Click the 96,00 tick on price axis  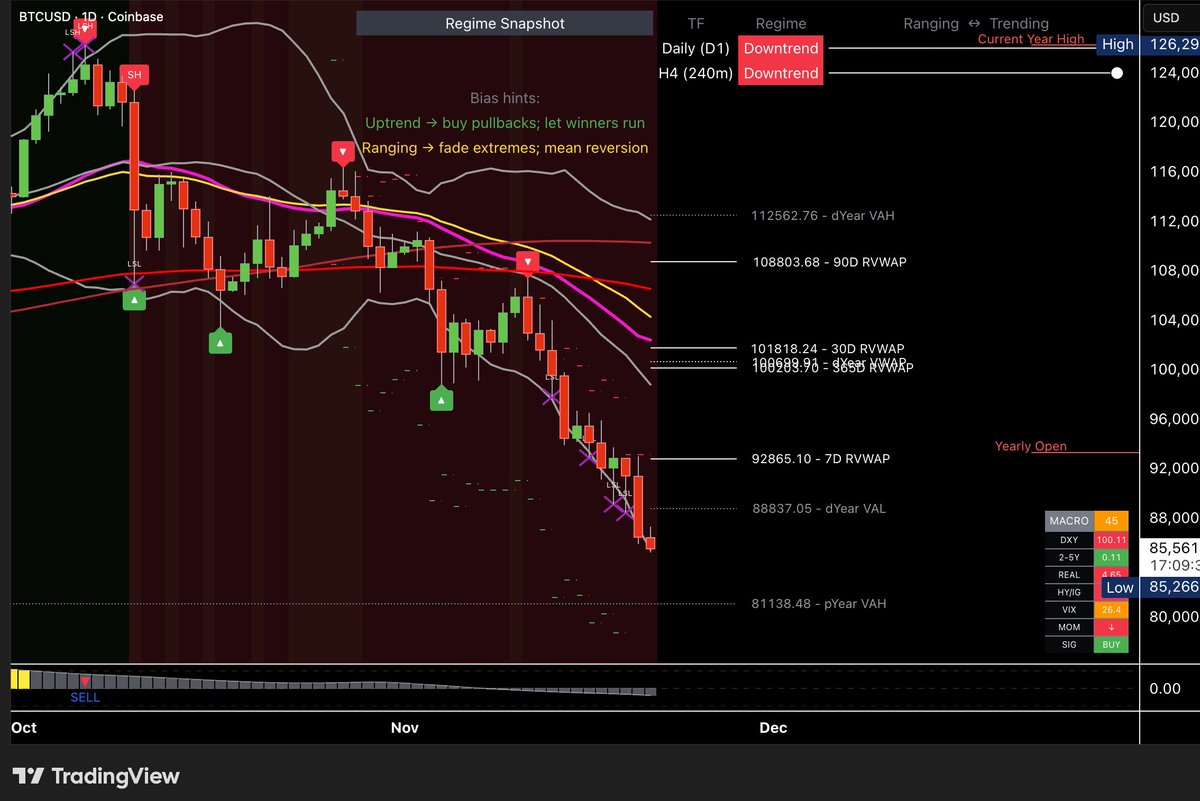[x=1174, y=419]
